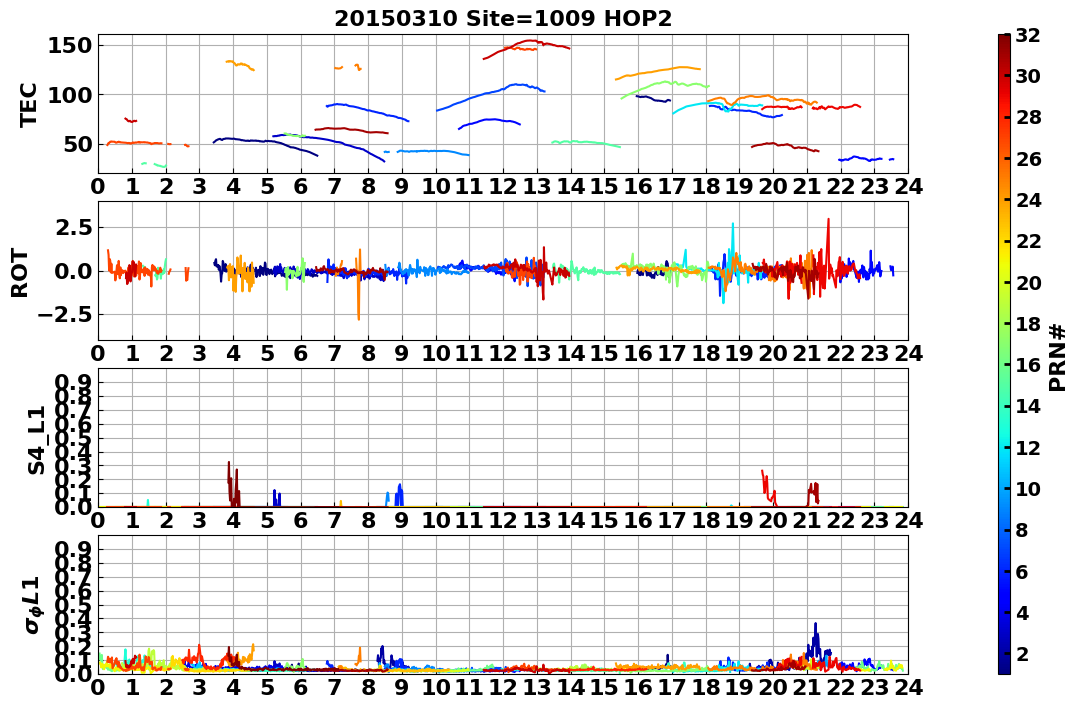The height and width of the screenshot is (709, 1077).
Task: Click the 50 tick on TEC axis
Action: [x=78, y=144]
